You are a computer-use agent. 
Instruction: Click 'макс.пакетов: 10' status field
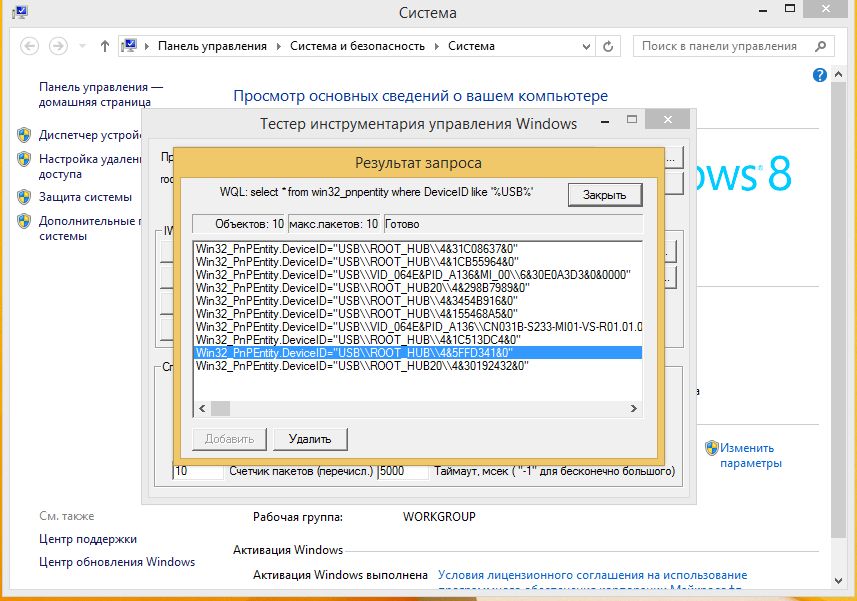tap(334, 224)
